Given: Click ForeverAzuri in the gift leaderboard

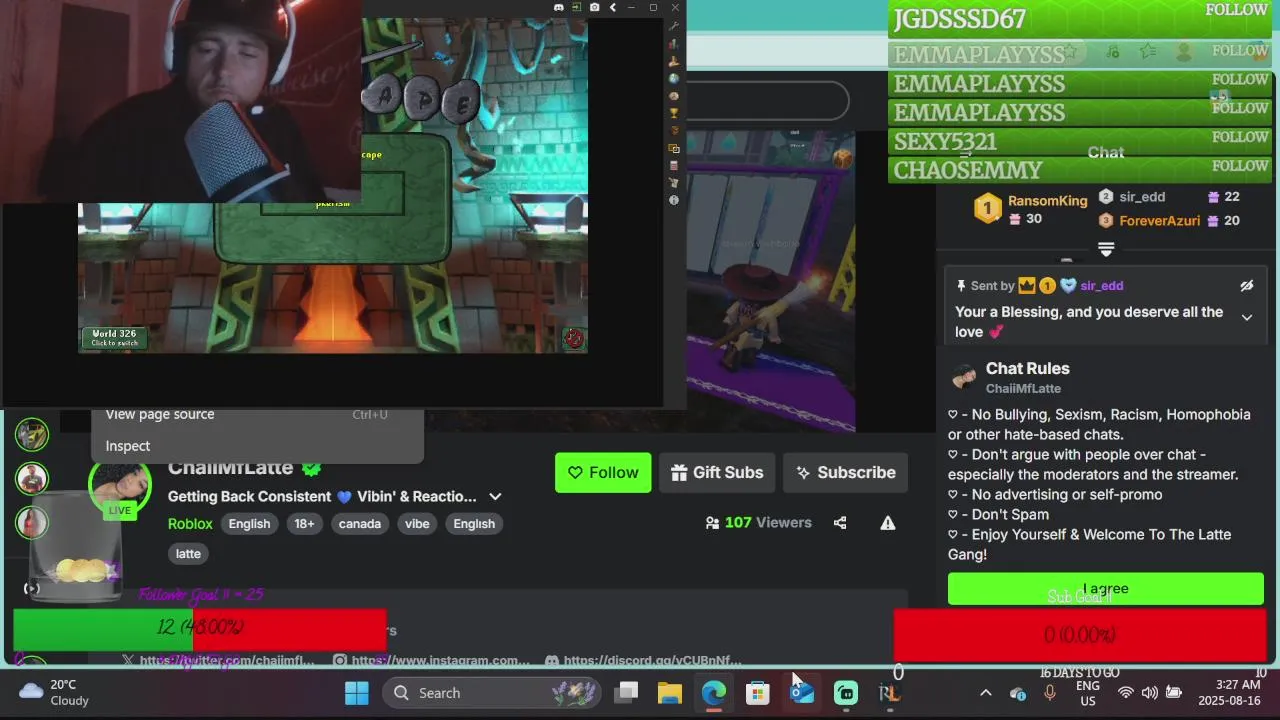Looking at the screenshot, I should (x=1159, y=221).
